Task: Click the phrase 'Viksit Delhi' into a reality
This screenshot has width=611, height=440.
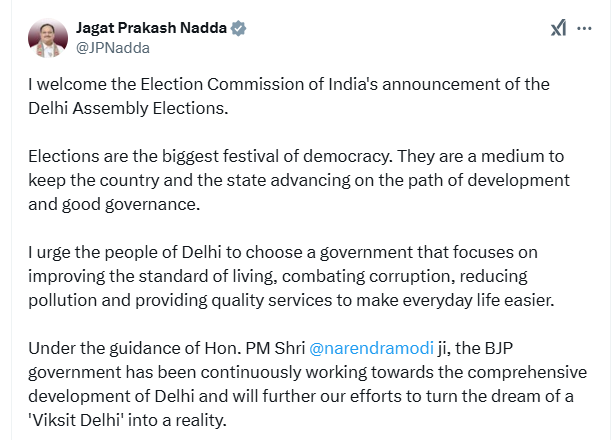Action: click(x=127, y=421)
